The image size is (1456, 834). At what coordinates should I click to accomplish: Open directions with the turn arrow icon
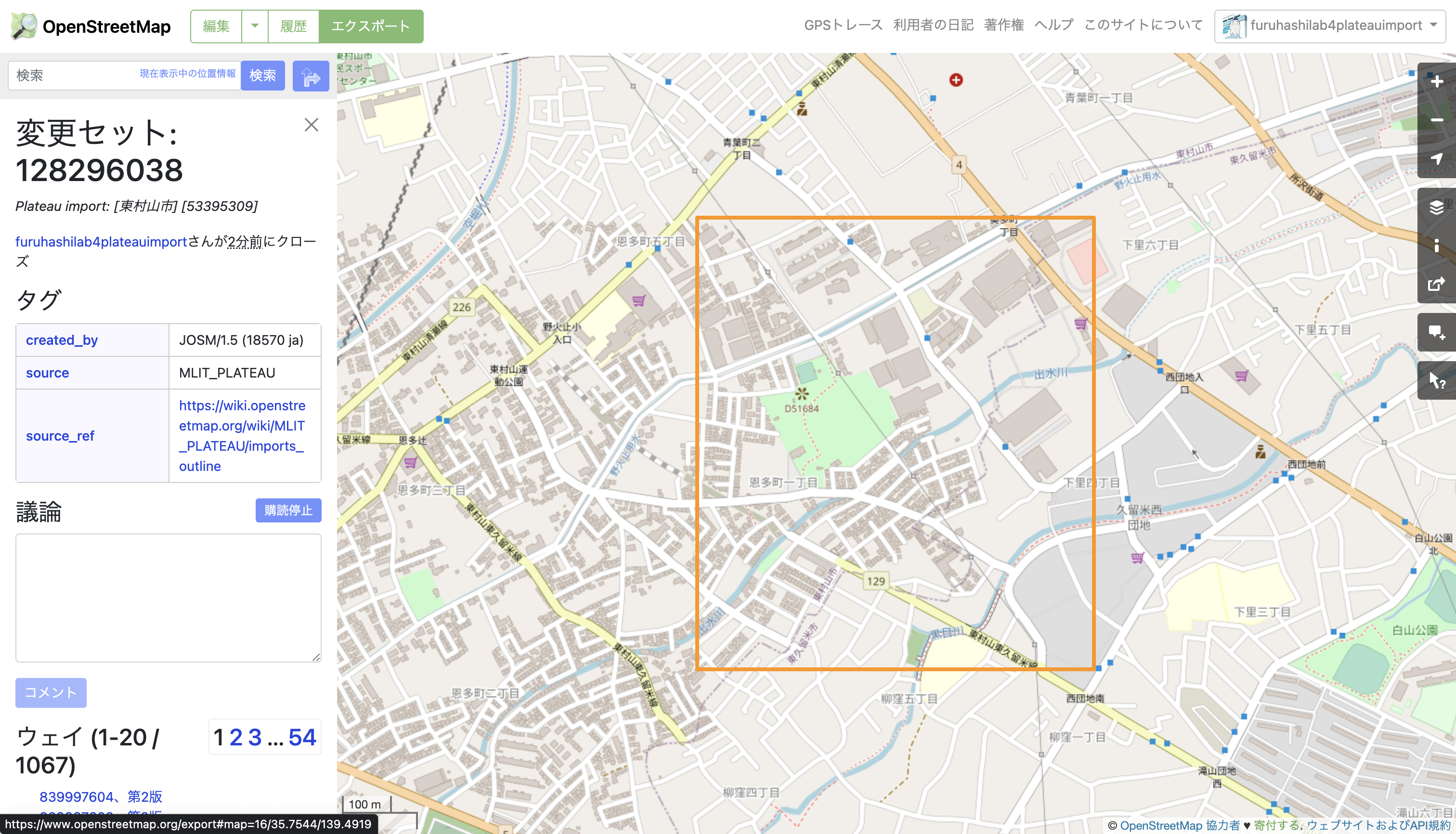(x=311, y=75)
